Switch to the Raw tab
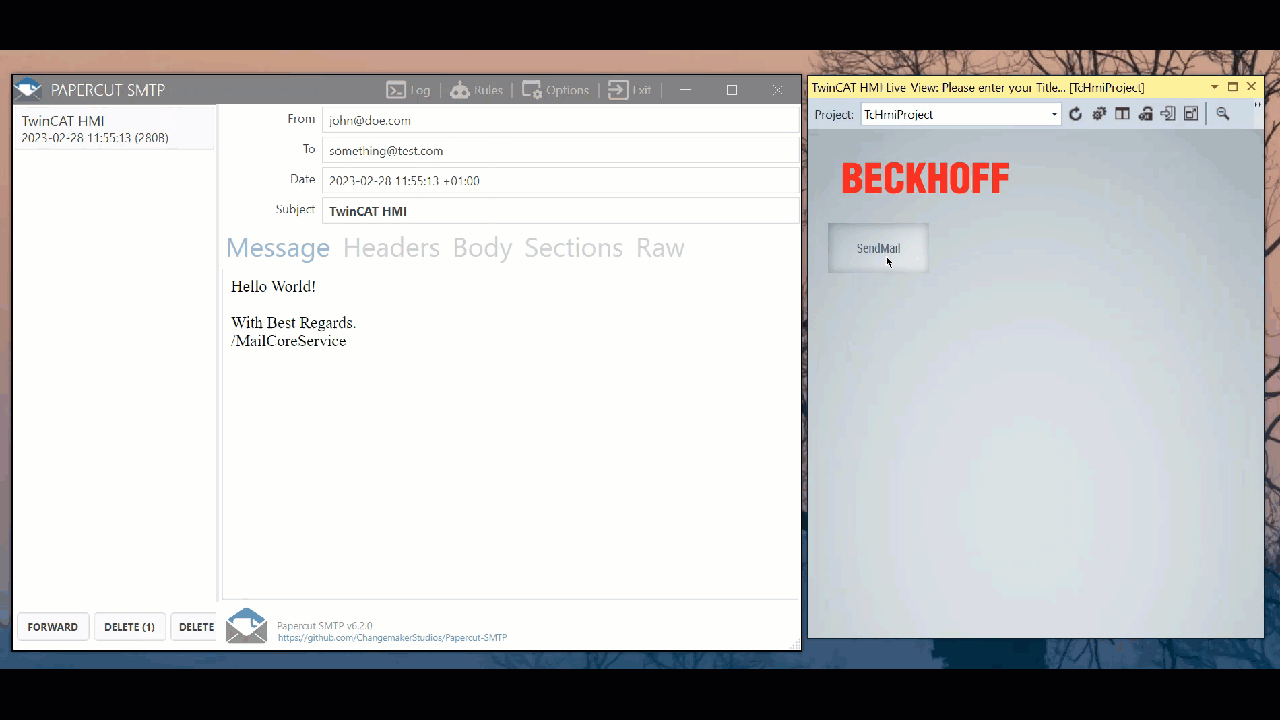 coord(660,248)
